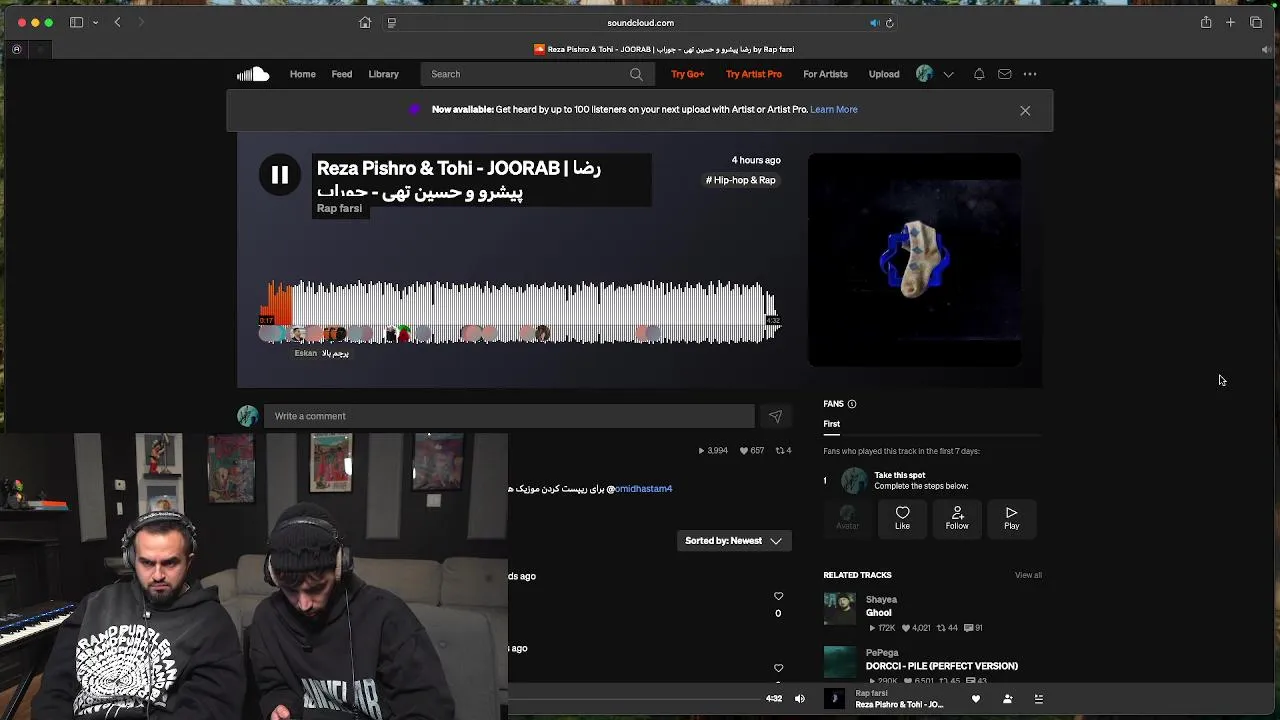This screenshot has height=720, width=1280.
Task: Seek on the bottom player progress bar
Action: point(635,699)
